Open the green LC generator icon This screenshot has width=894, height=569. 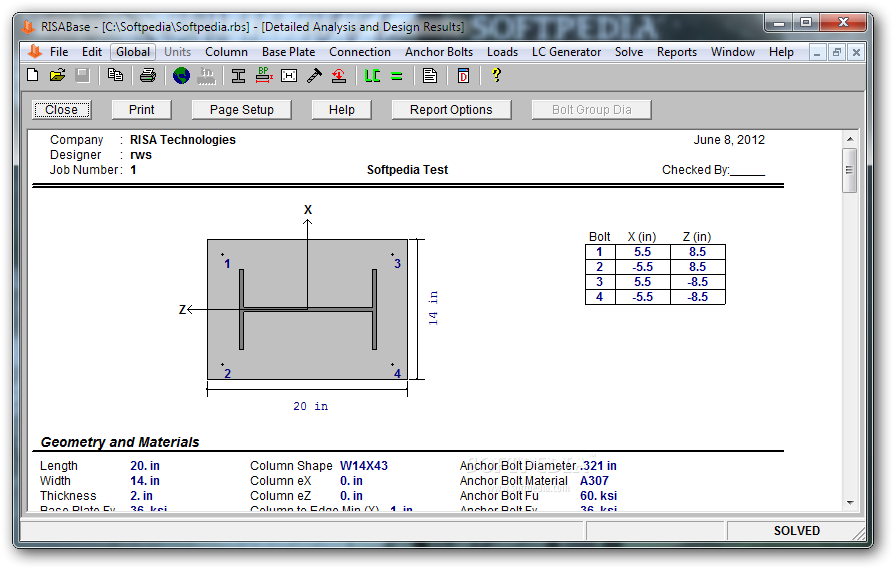(x=372, y=75)
